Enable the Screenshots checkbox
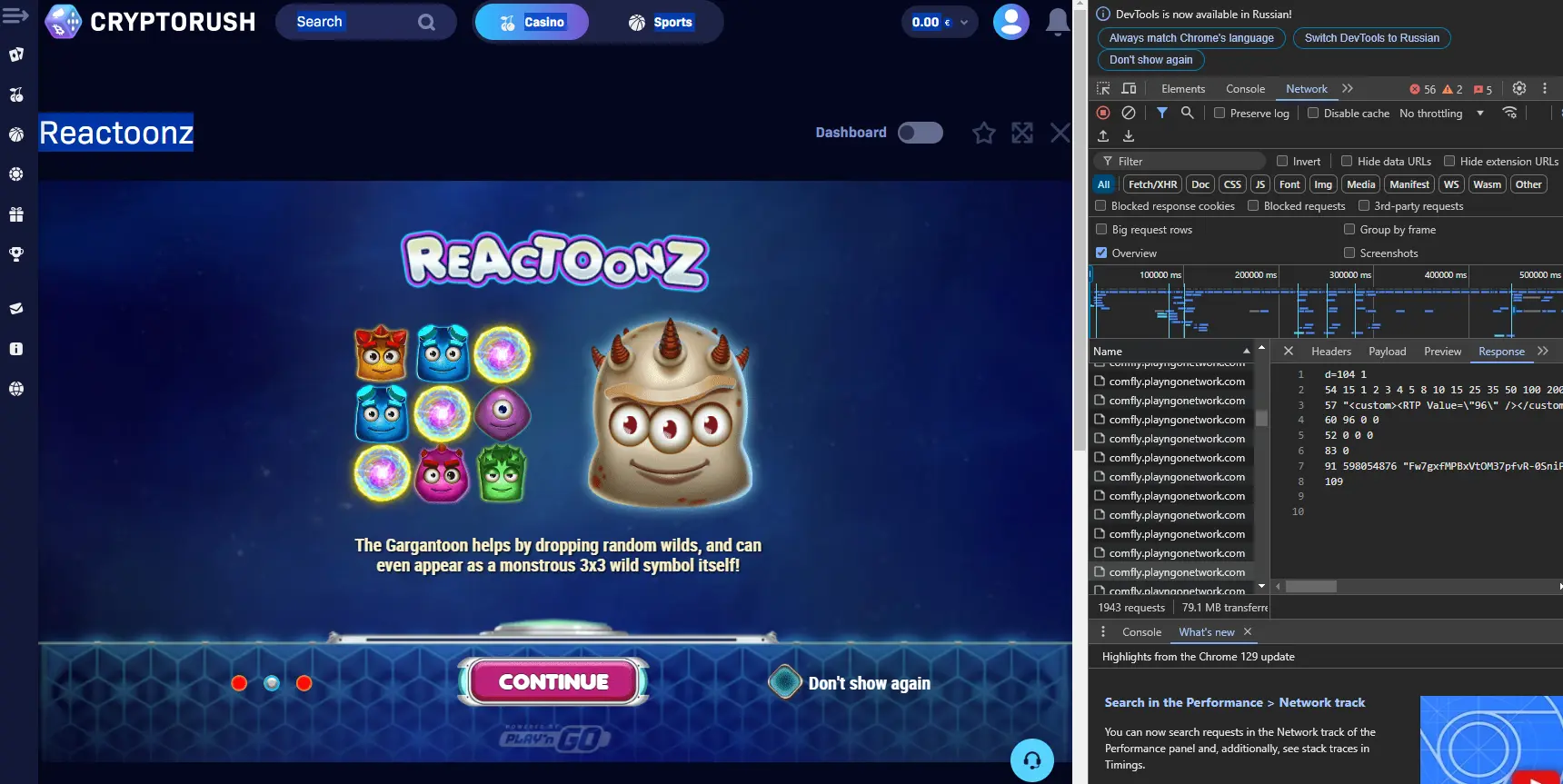Image resolution: width=1563 pixels, height=784 pixels. [1349, 253]
